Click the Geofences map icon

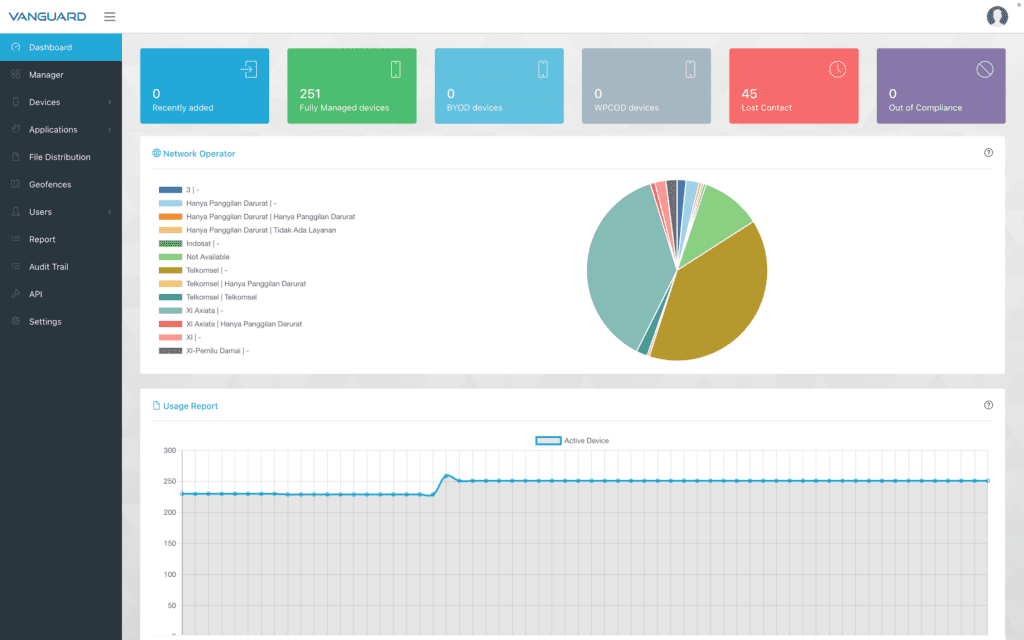[x=16, y=184]
